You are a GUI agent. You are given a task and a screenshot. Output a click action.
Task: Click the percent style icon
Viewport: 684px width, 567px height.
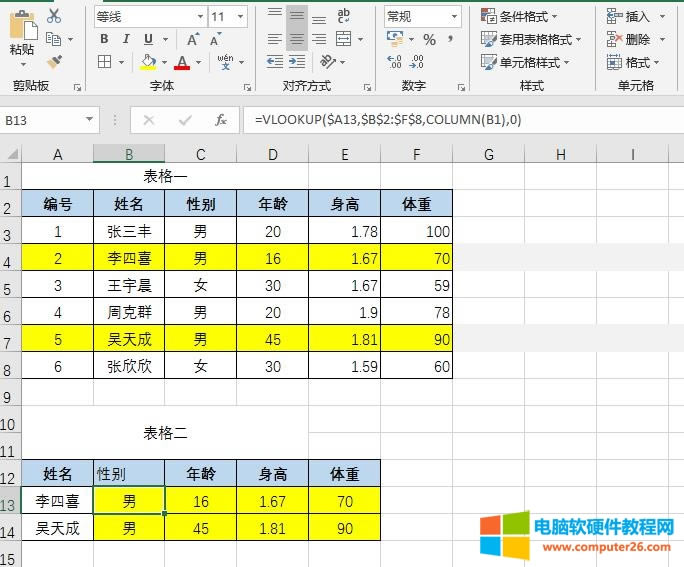[429, 40]
